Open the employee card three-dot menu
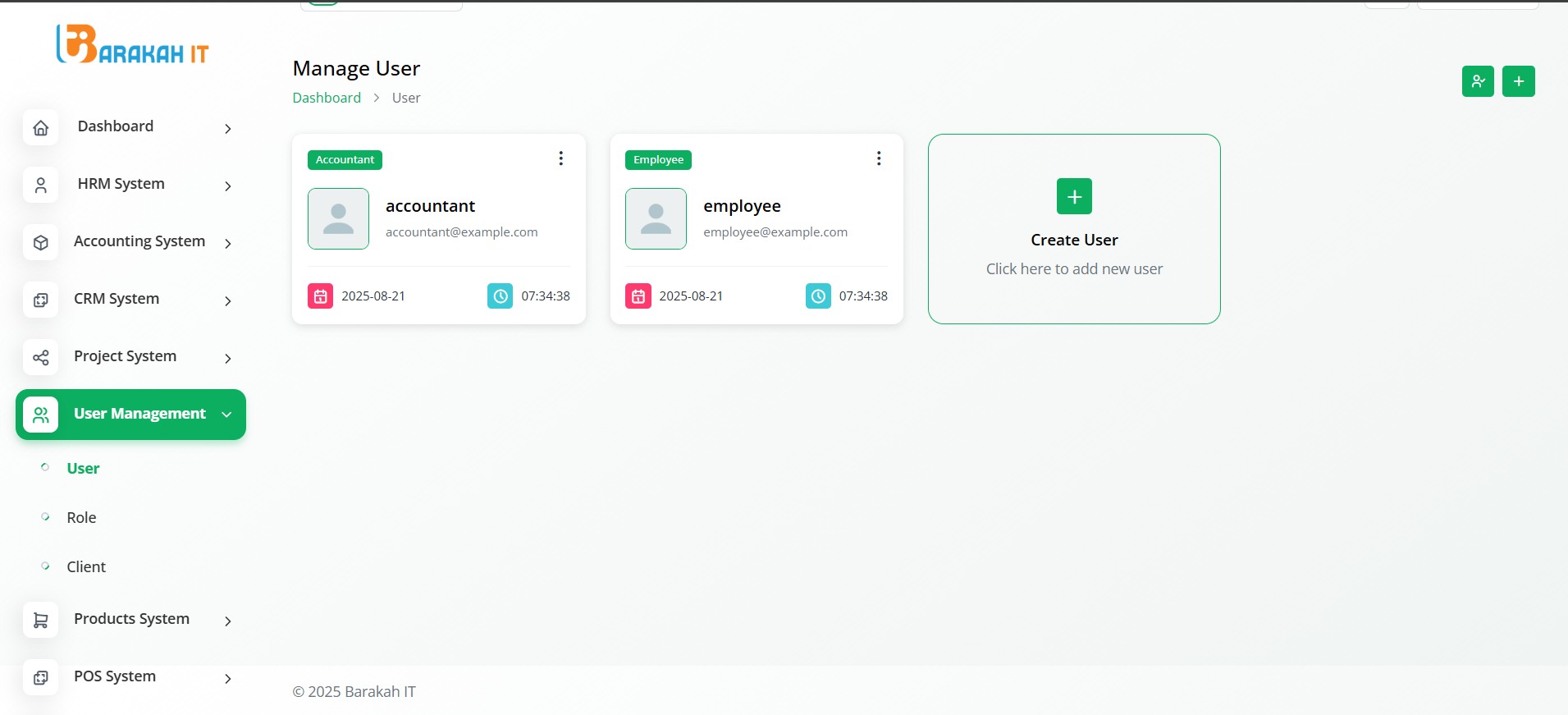The height and width of the screenshot is (715, 1568). click(878, 158)
